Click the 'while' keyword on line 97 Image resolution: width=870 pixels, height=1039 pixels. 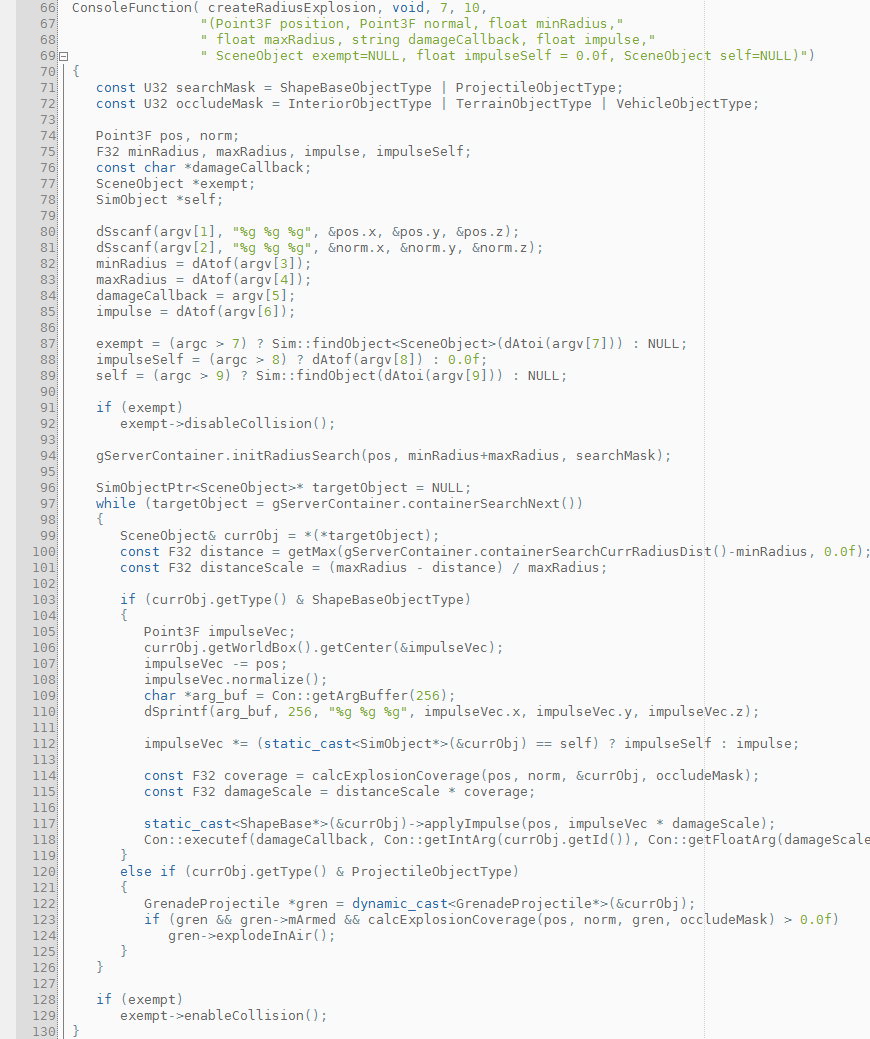pyautogui.click(x=115, y=504)
